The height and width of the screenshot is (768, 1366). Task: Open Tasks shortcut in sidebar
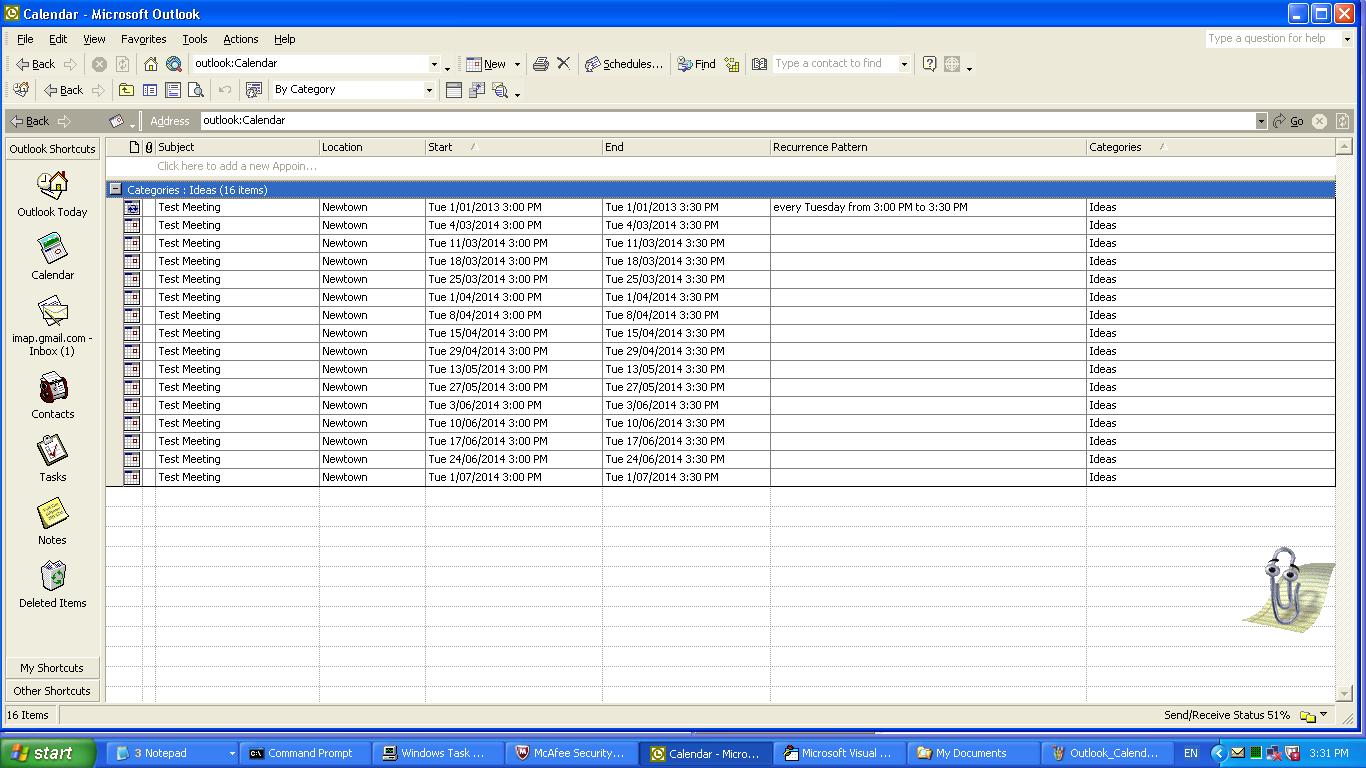pyautogui.click(x=52, y=458)
